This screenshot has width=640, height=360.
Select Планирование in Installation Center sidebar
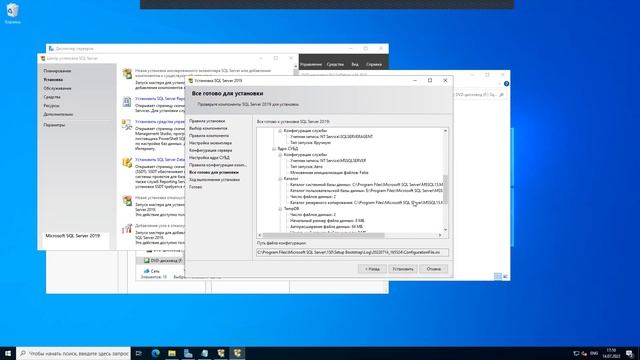coord(57,71)
